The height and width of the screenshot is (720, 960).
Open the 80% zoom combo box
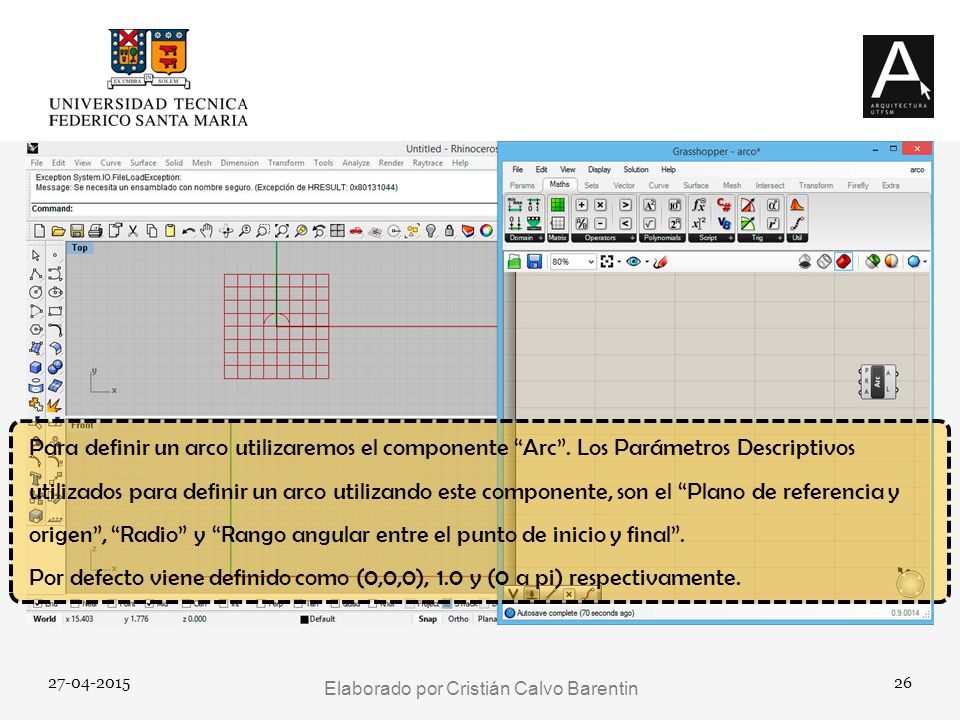tap(572, 262)
